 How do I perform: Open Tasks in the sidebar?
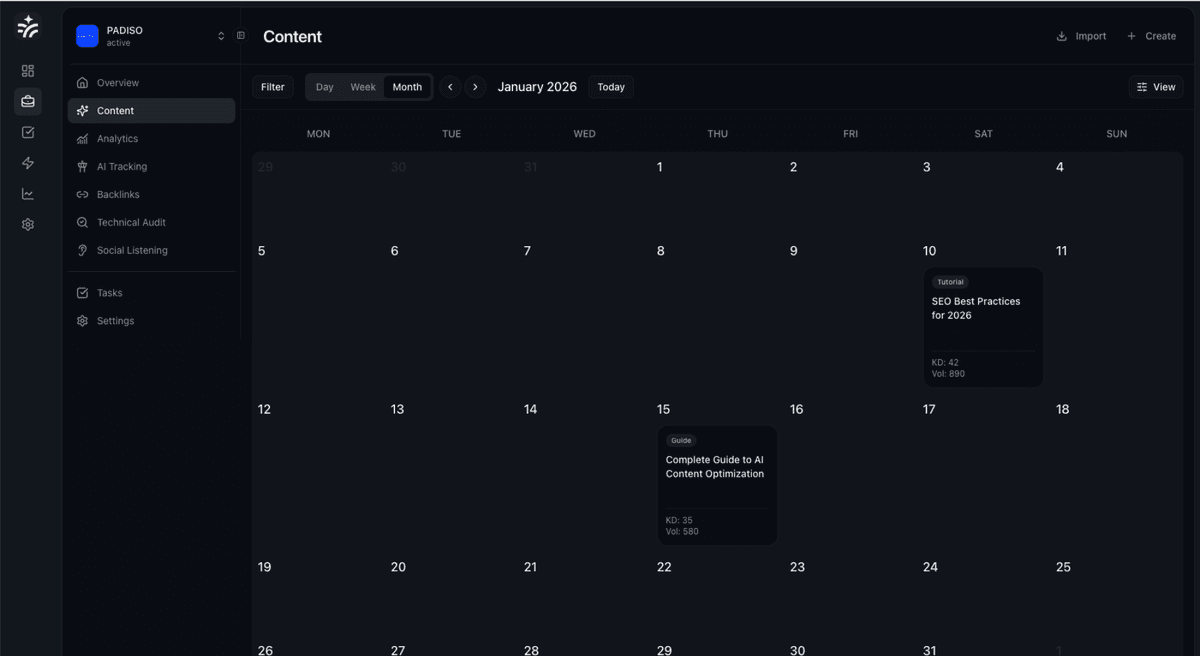point(152,293)
